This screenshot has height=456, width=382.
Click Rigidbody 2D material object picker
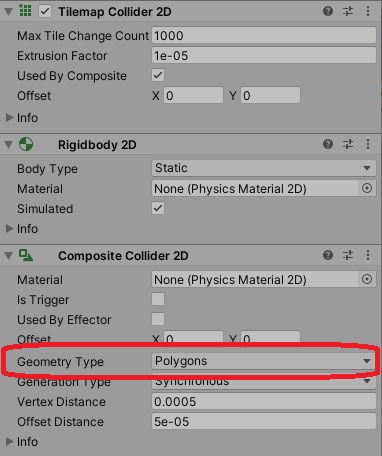(367, 188)
